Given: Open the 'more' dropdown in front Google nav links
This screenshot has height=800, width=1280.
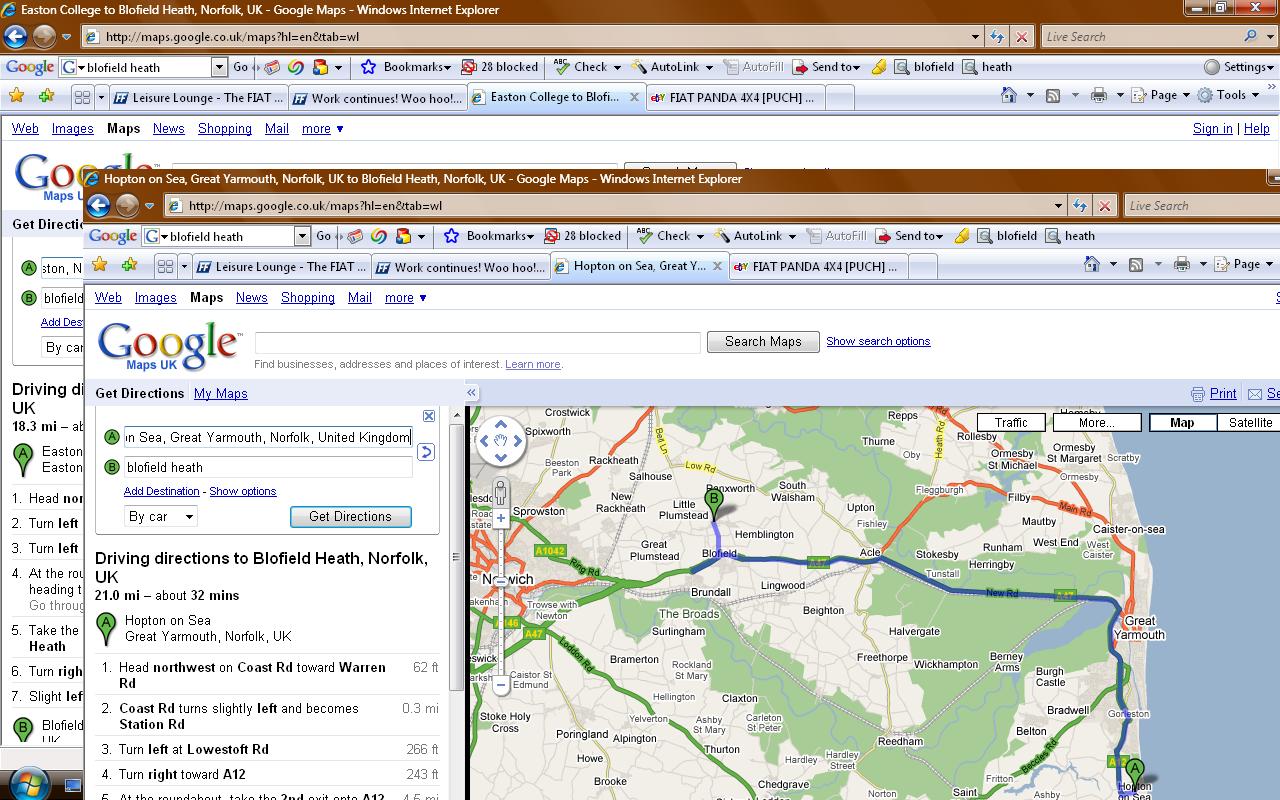Looking at the screenshot, I should 406,297.
